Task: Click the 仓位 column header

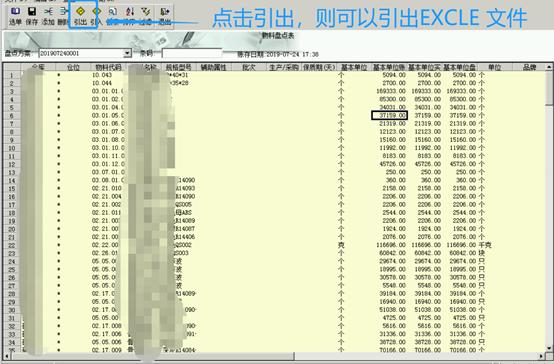Action: coord(73,67)
